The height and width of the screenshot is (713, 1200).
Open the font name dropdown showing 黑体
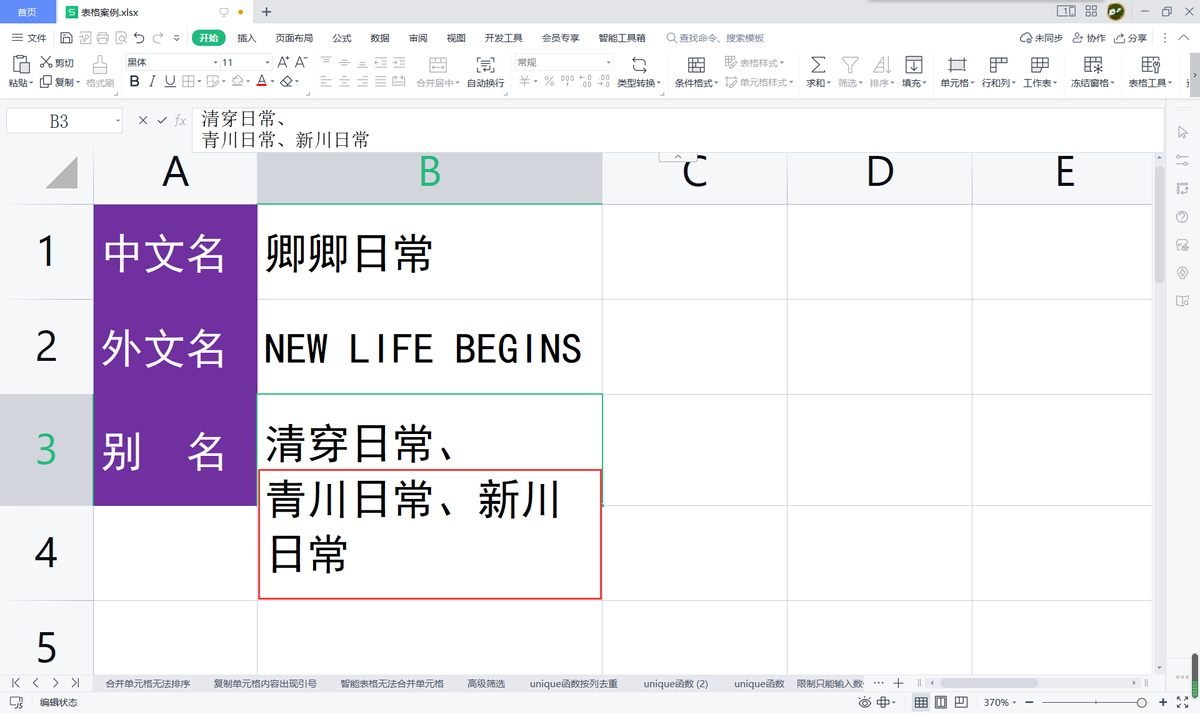215,62
